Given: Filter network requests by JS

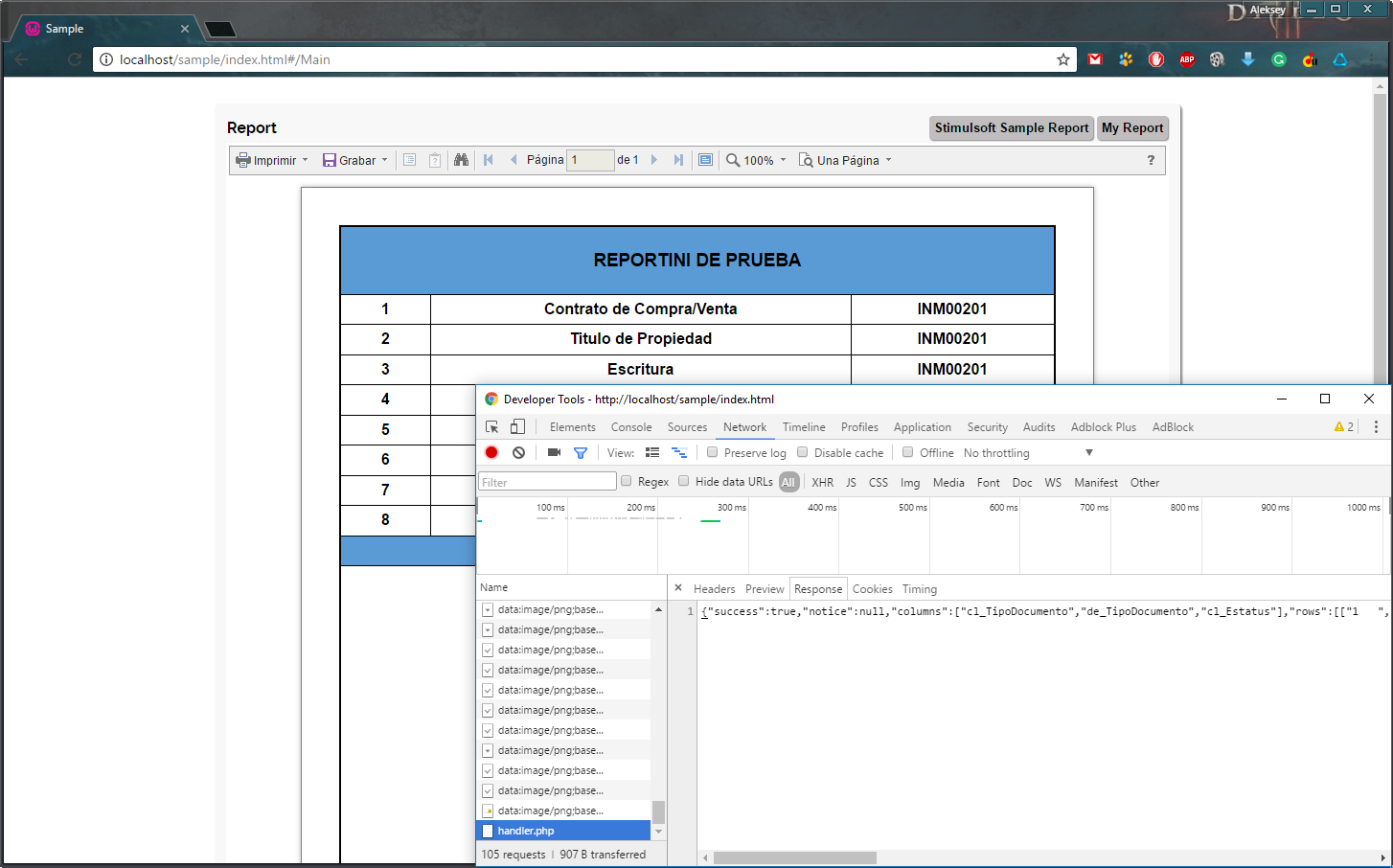Looking at the screenshot, I should [x=851, y=483].
